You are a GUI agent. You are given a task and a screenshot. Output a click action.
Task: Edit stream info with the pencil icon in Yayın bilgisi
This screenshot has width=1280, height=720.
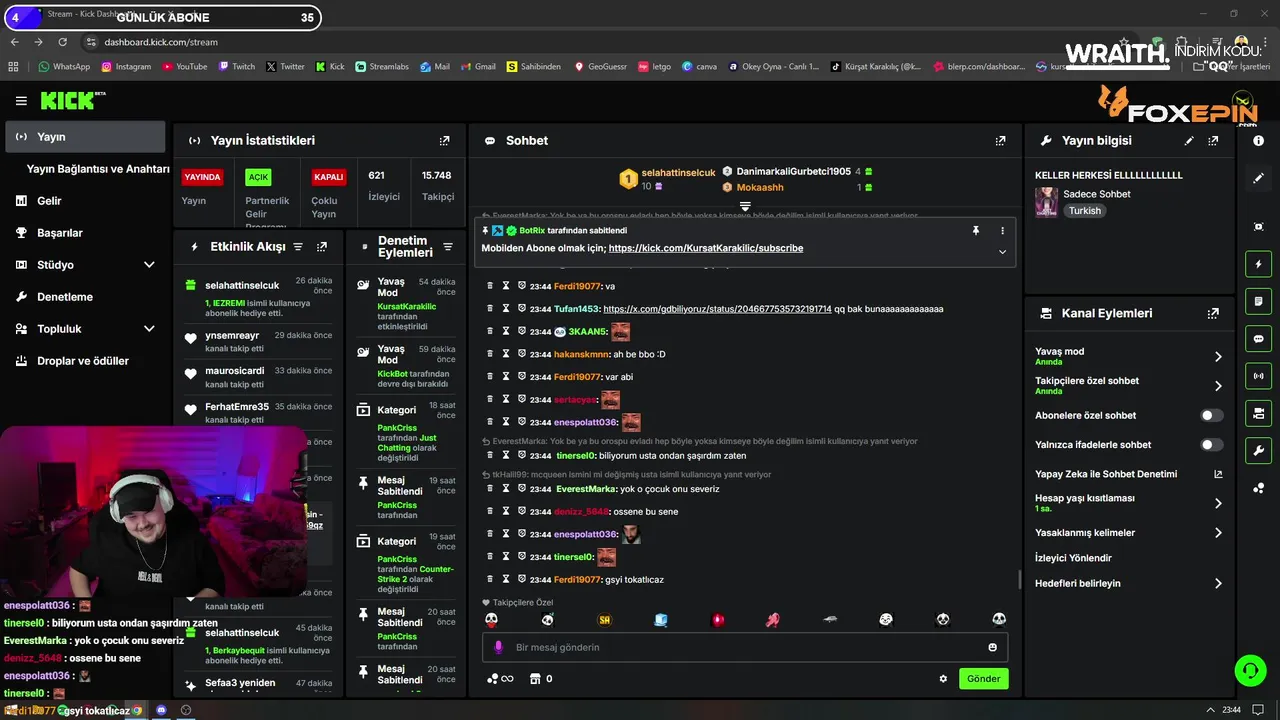1189,141
